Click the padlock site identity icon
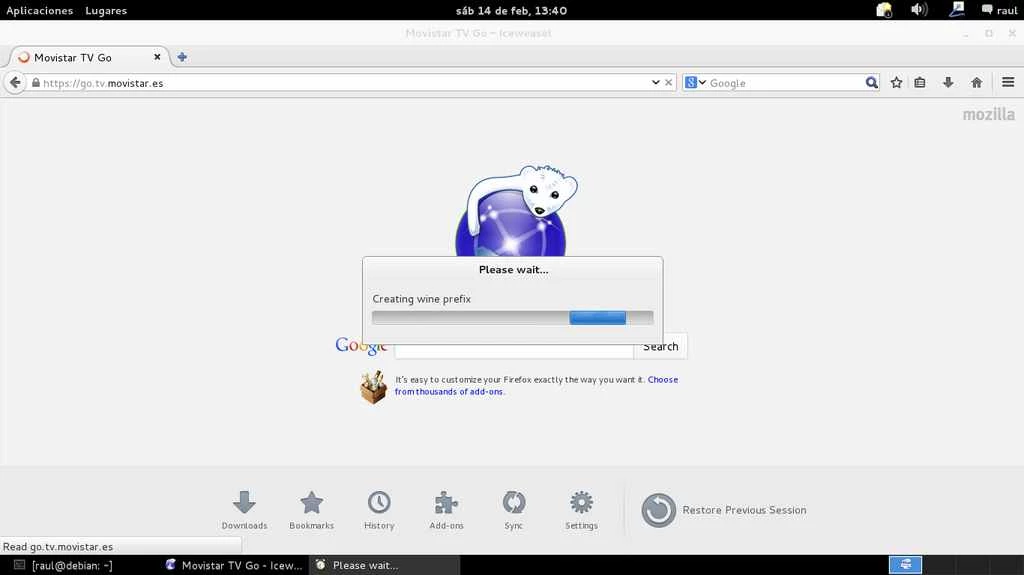The image size is (1024, 575). [36, 83]
